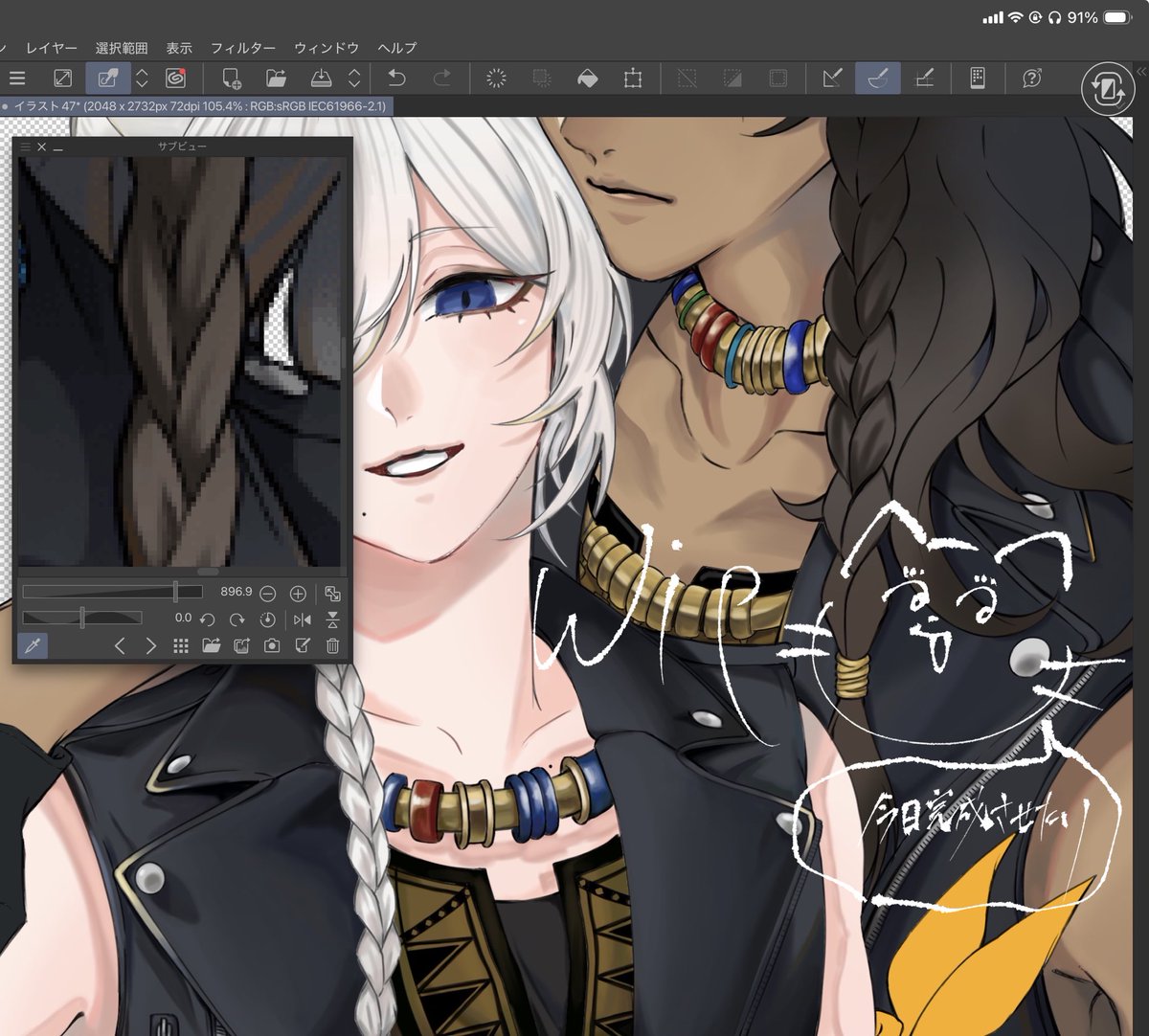Toggle Show Selection Border icon
This screenshot has height=1036, width=1149.
(778, 79)
